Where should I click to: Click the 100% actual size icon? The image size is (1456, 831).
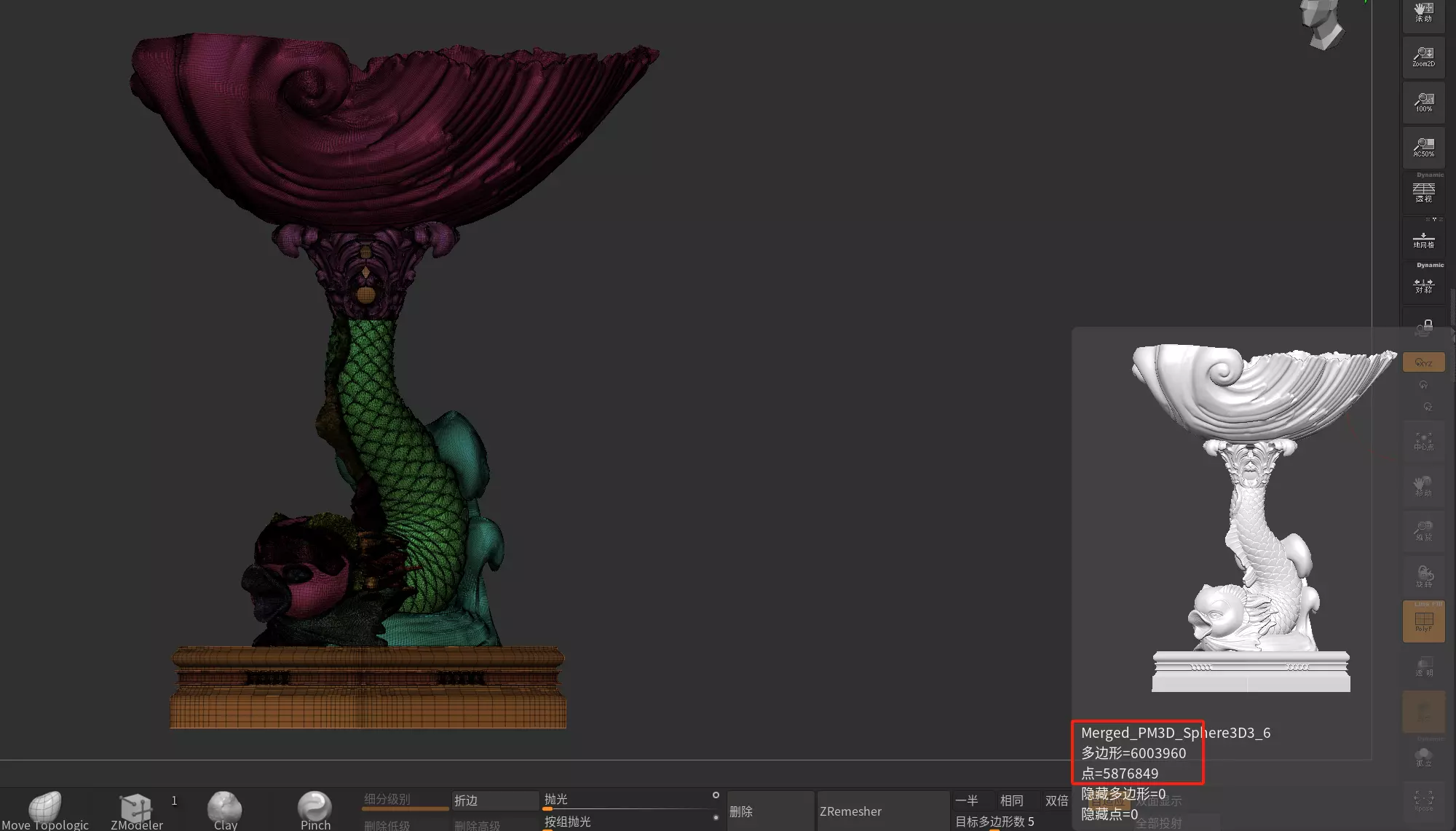pos(1423,102)
